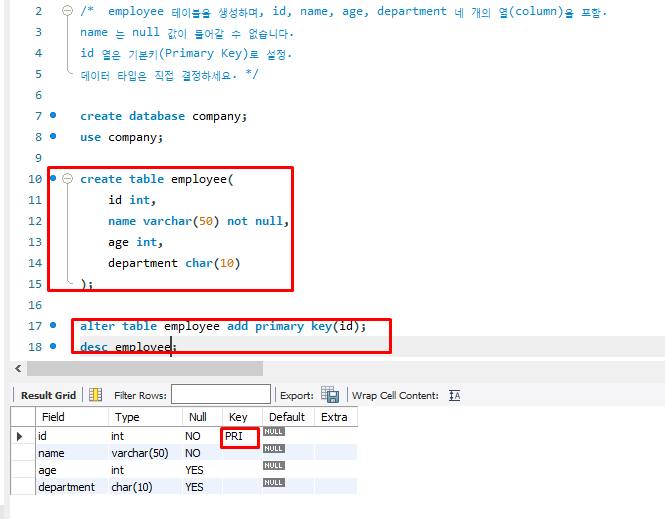Click the row header of the department row
The image size is (665, 519).
tap(23, 487)
